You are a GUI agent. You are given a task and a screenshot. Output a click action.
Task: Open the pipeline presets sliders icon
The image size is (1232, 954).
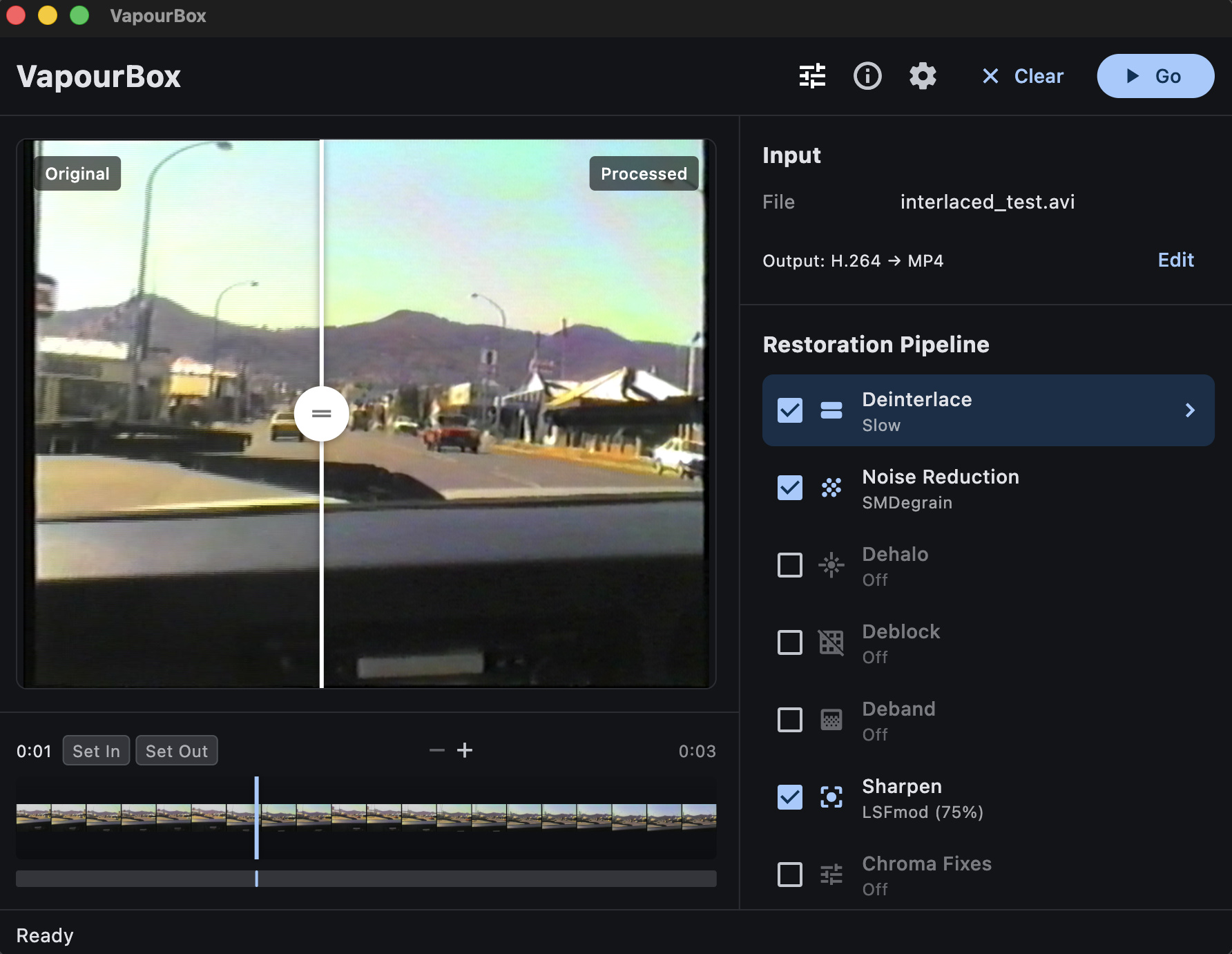pos(812,76)
